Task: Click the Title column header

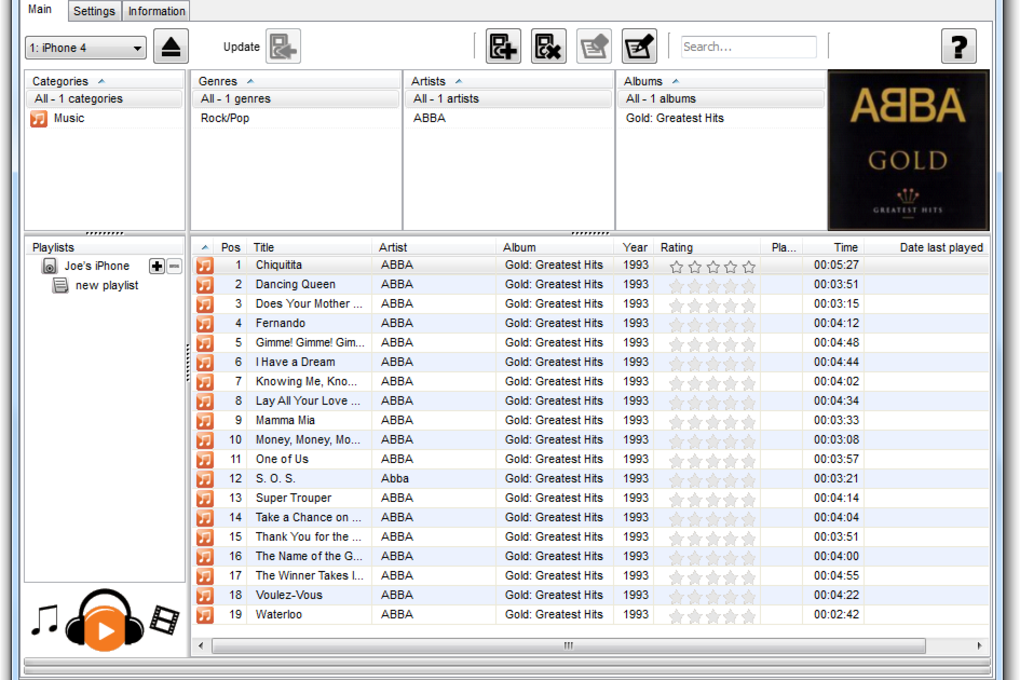Action: (x=309, y=248)
